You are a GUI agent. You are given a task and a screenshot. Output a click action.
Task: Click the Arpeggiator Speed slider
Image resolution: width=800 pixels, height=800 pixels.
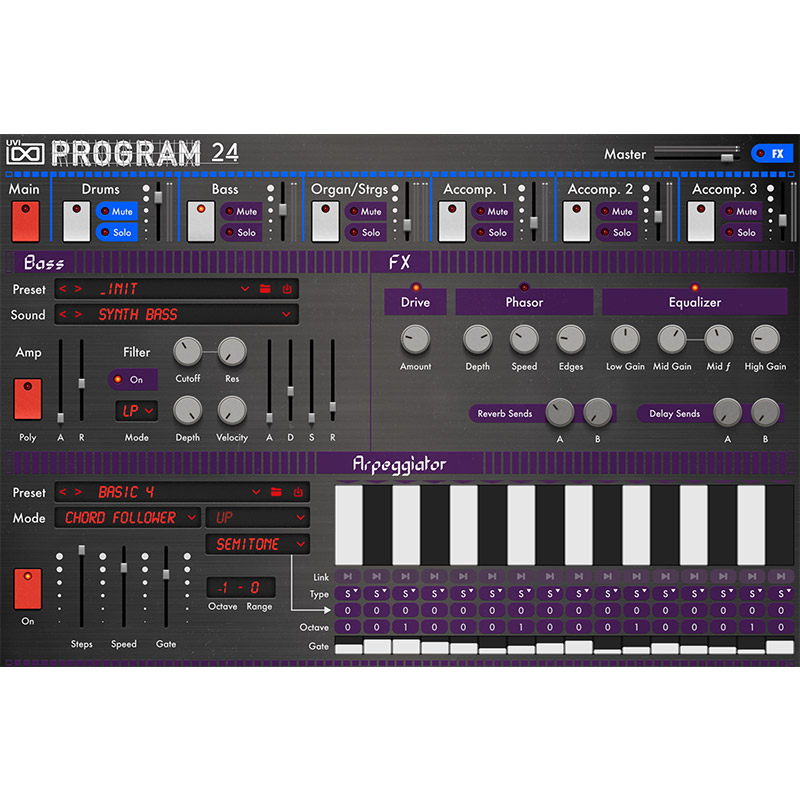(x=123, y=587)
